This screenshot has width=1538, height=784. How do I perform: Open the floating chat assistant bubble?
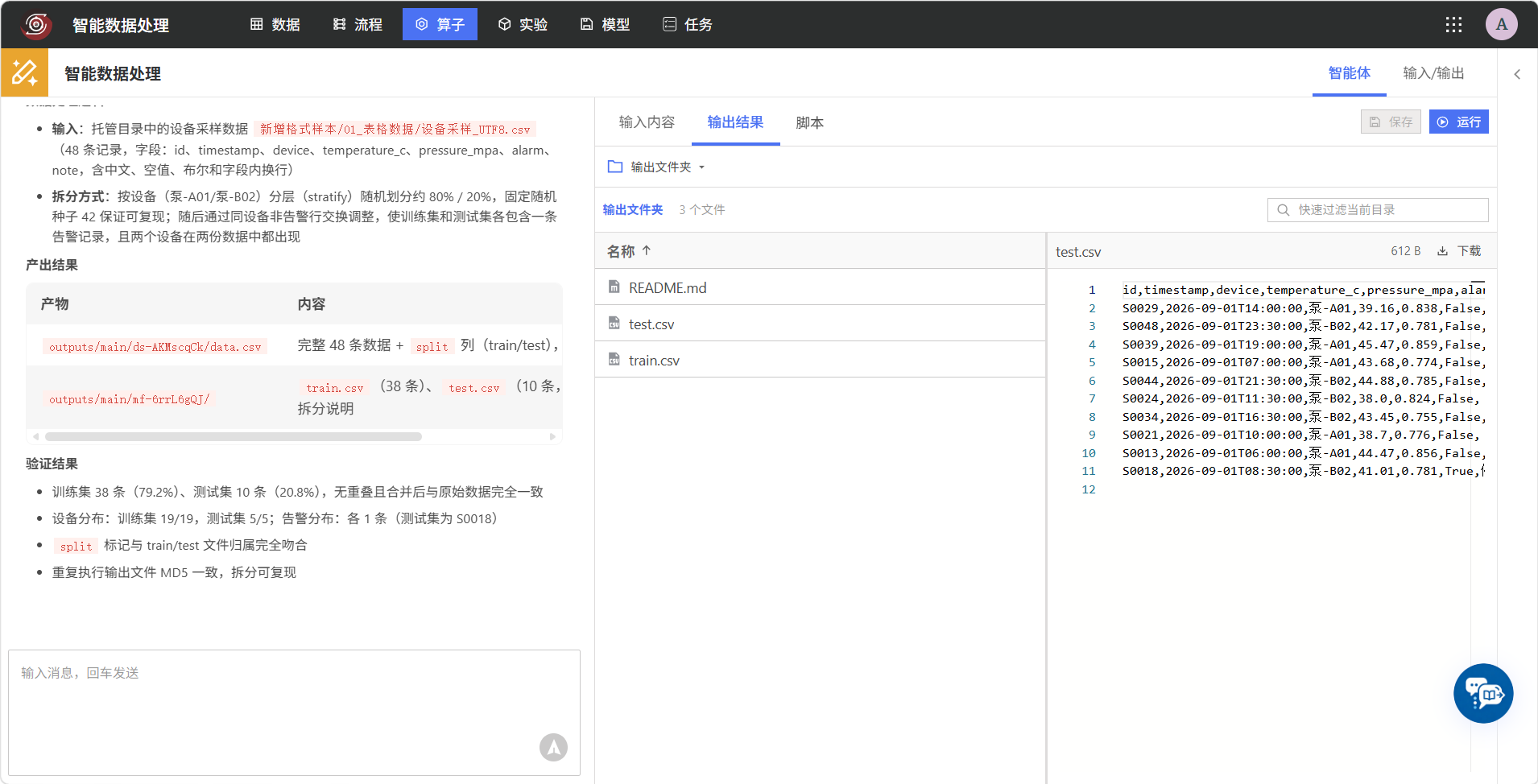pos(1483,693)
